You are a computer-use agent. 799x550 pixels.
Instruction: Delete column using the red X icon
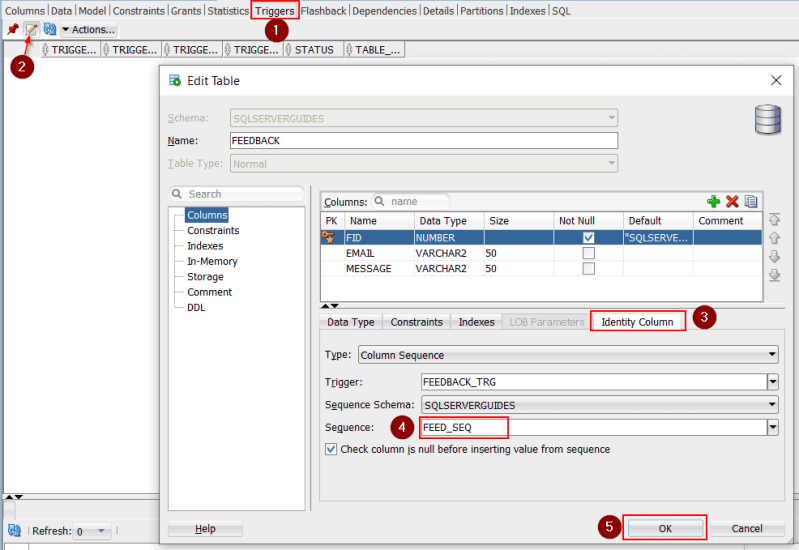click(732, 201)
